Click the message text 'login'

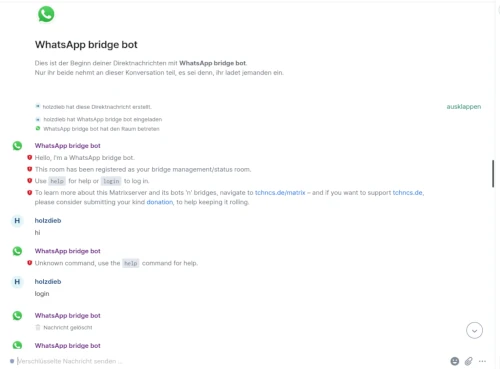point(42,294)
